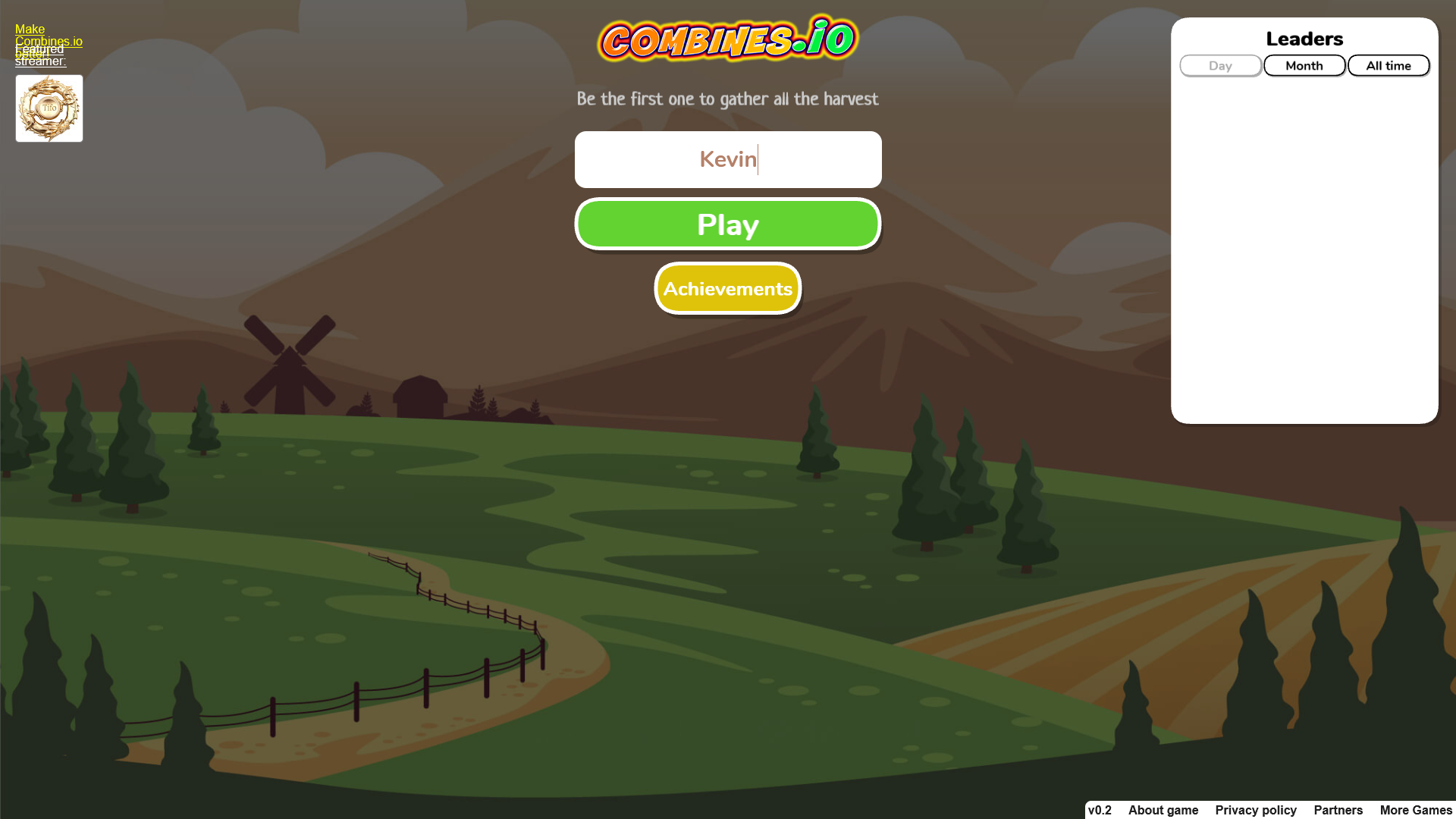
Task: Select the Day leaderboard tab icon
Action: pyautogui.click(x=1220, y=65)
